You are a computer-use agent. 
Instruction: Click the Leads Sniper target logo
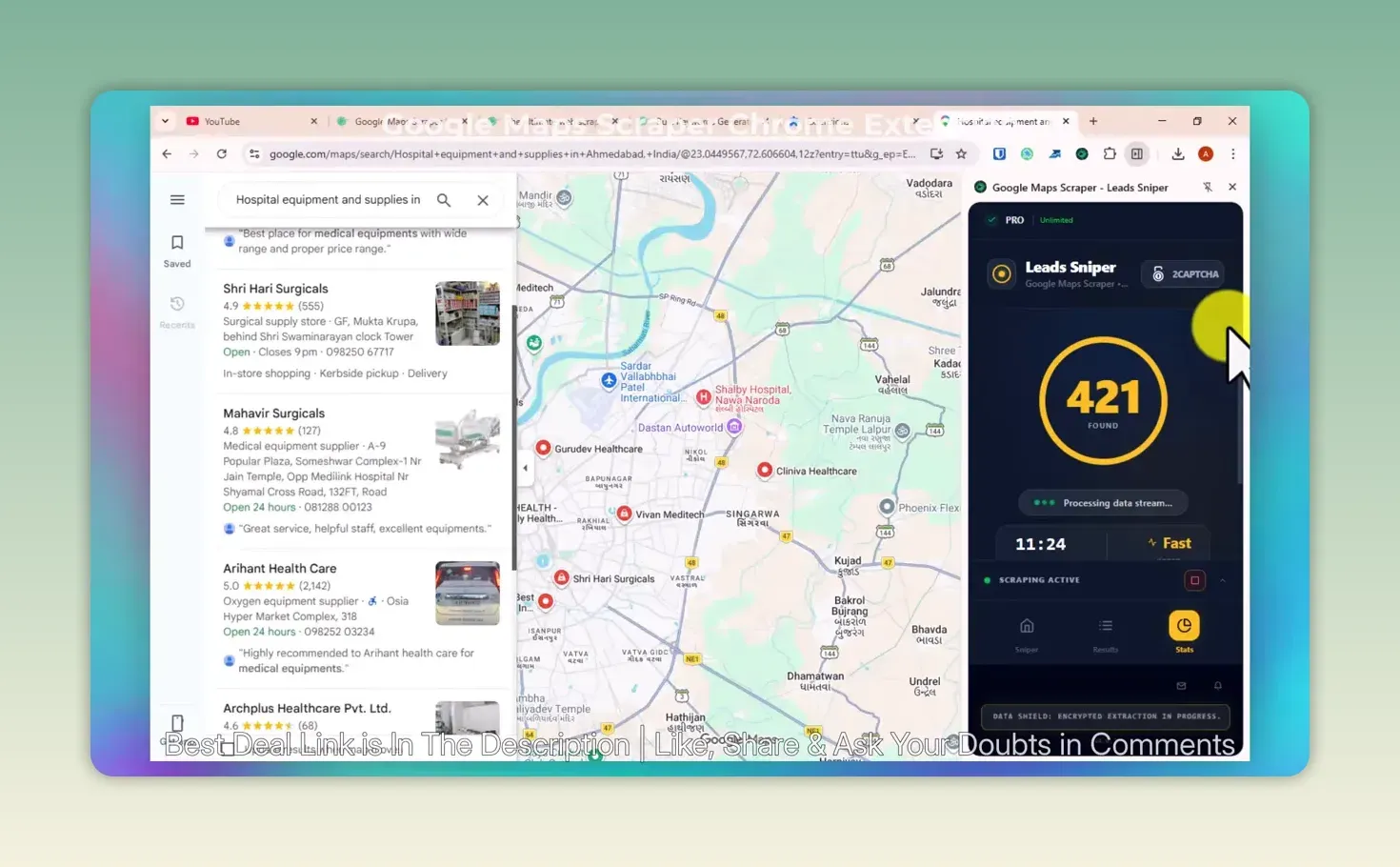(x=1002, y=274)
